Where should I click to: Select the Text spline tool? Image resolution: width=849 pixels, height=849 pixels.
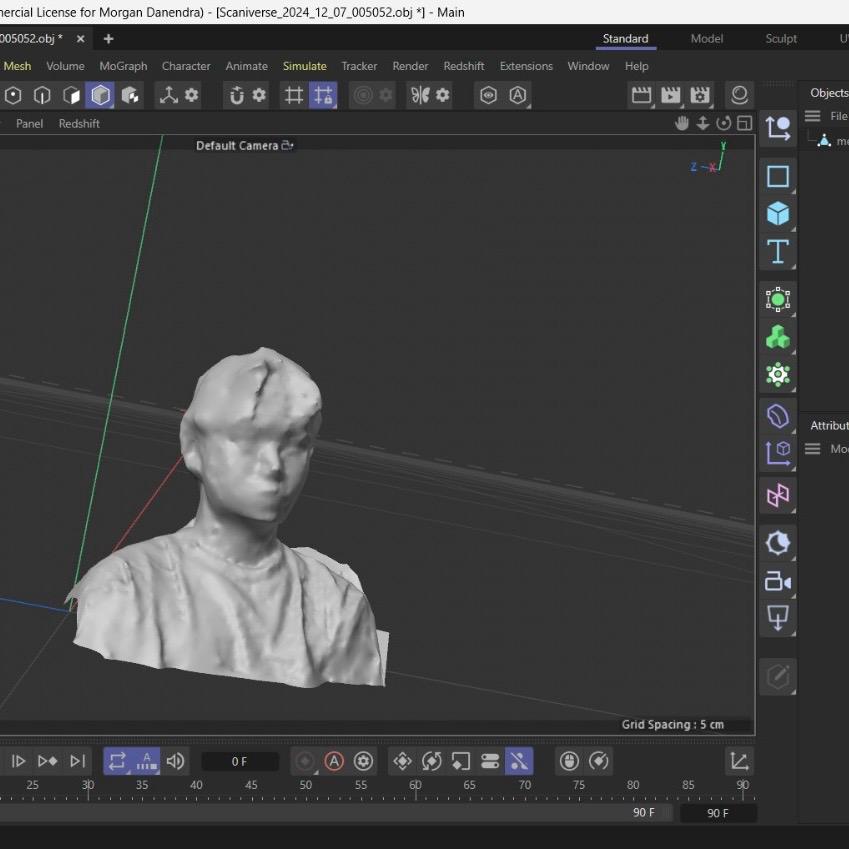(x=778, y=252)
